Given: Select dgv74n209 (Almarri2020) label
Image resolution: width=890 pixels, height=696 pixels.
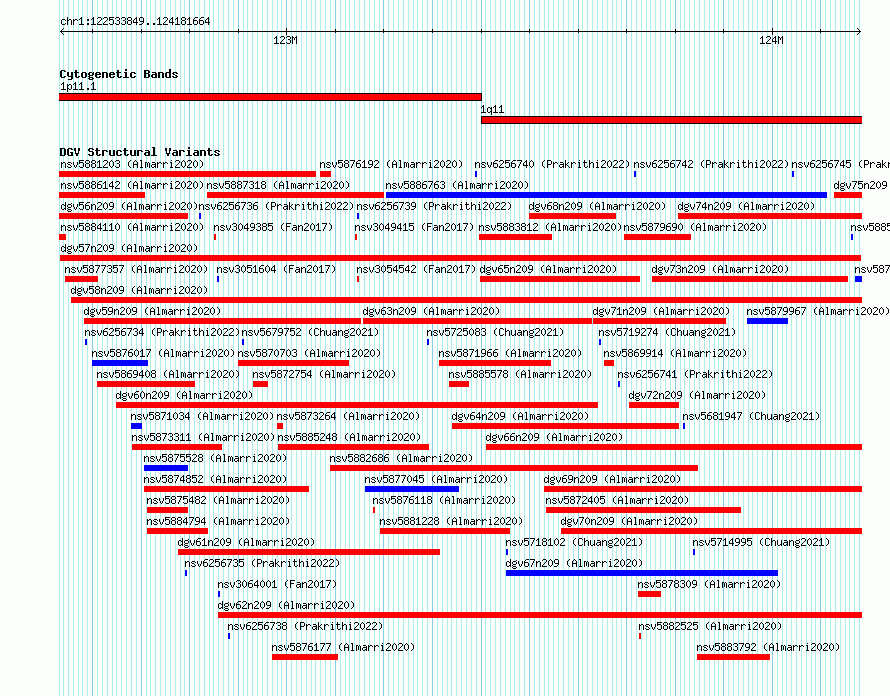Looking at the screenshot, I should [x=746, y=206].
